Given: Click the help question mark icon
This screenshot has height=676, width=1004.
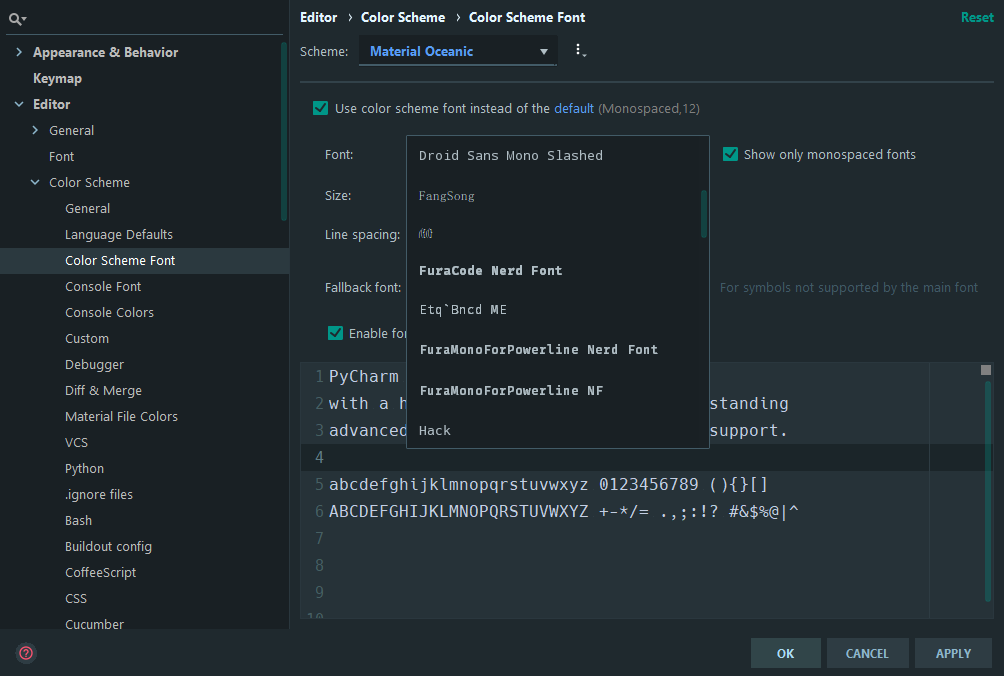Looking at the screenshot, I should 25,652.
